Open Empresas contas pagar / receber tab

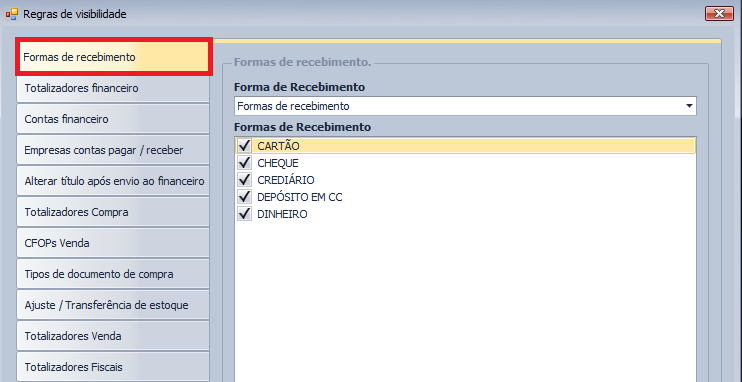113,150
